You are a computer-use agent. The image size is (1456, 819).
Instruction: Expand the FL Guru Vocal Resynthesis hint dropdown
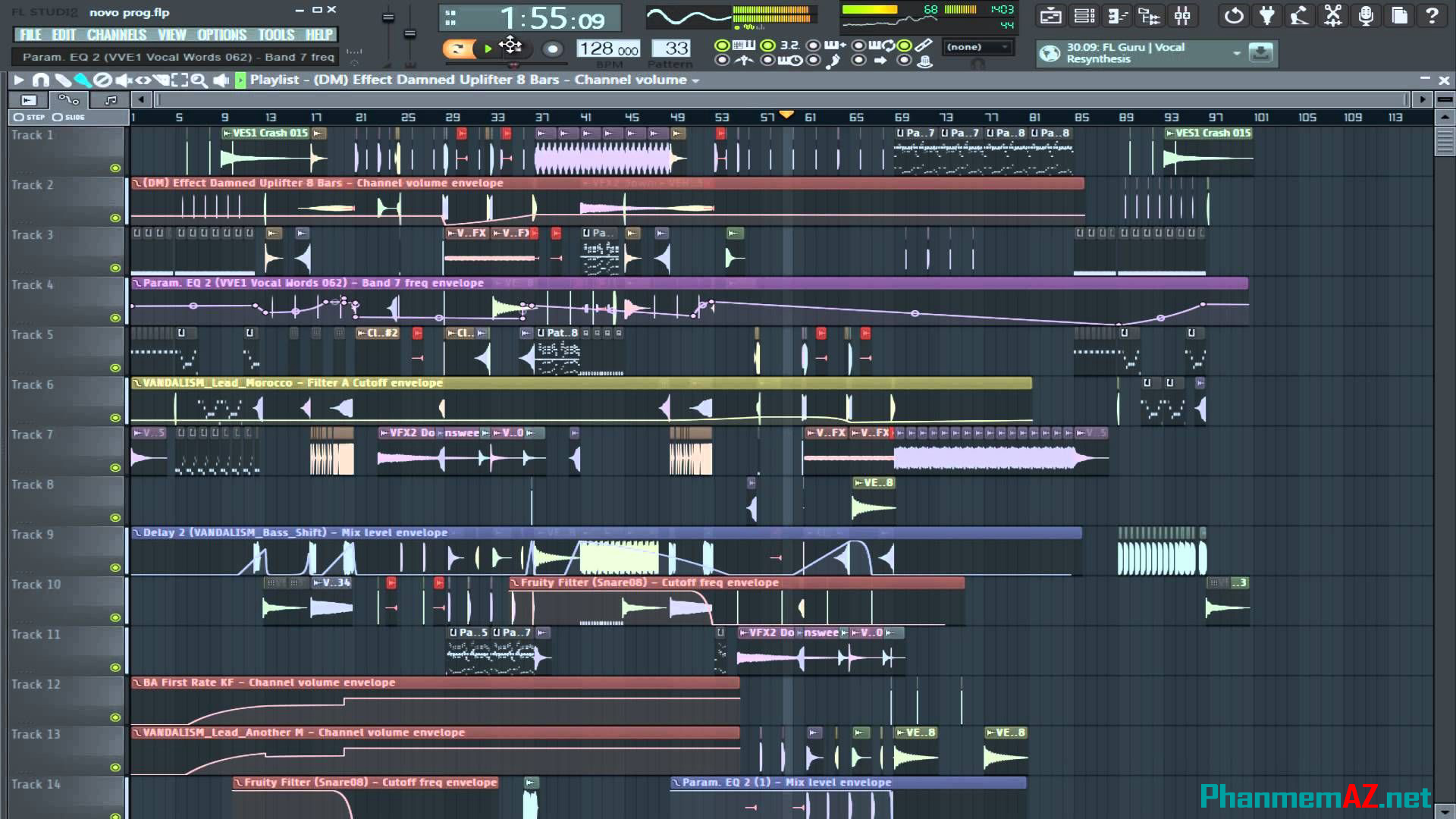point(1236,54)
